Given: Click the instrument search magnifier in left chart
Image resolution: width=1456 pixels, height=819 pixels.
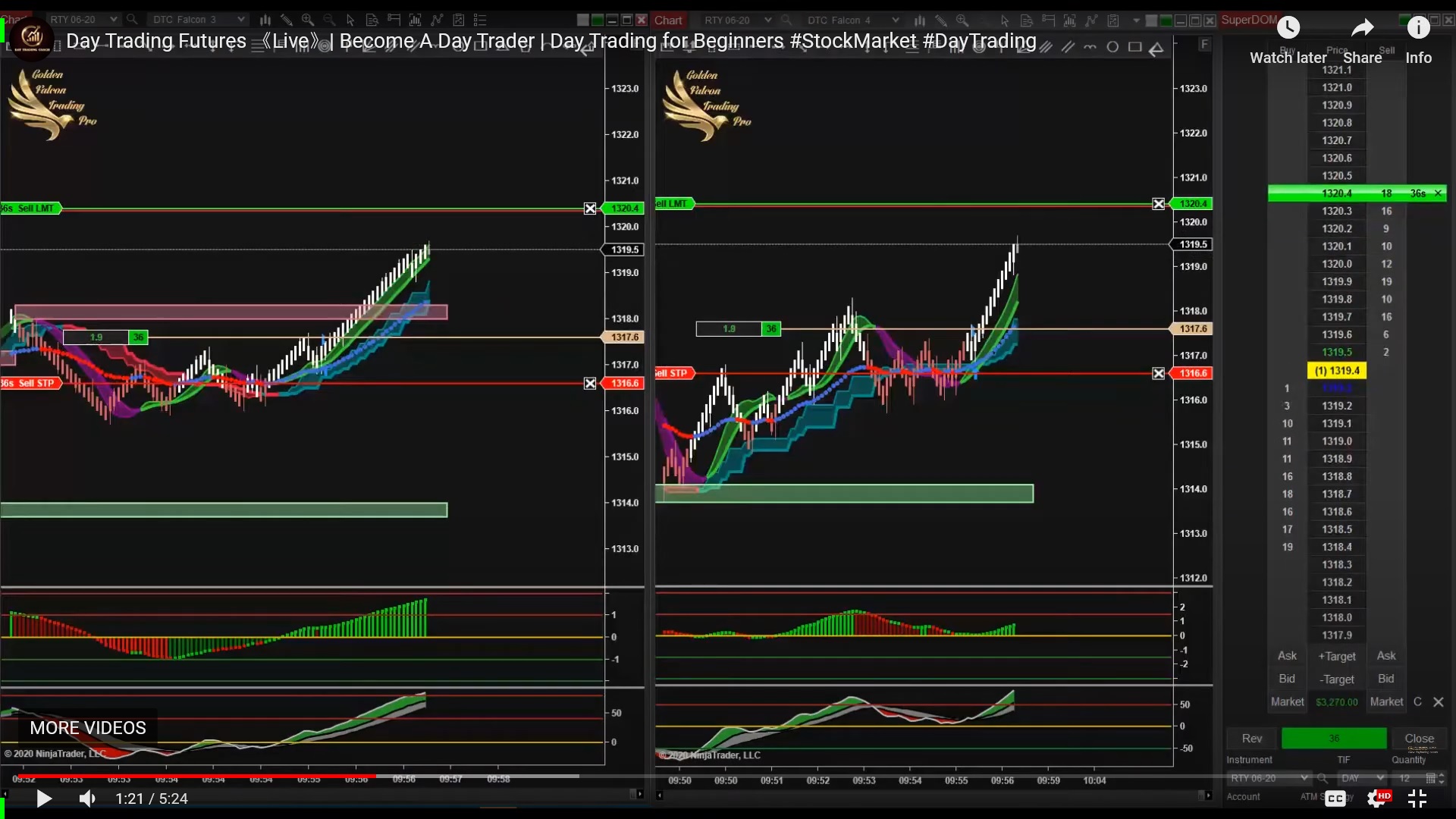Looking at the screenshot, I should tap(132, 20).
